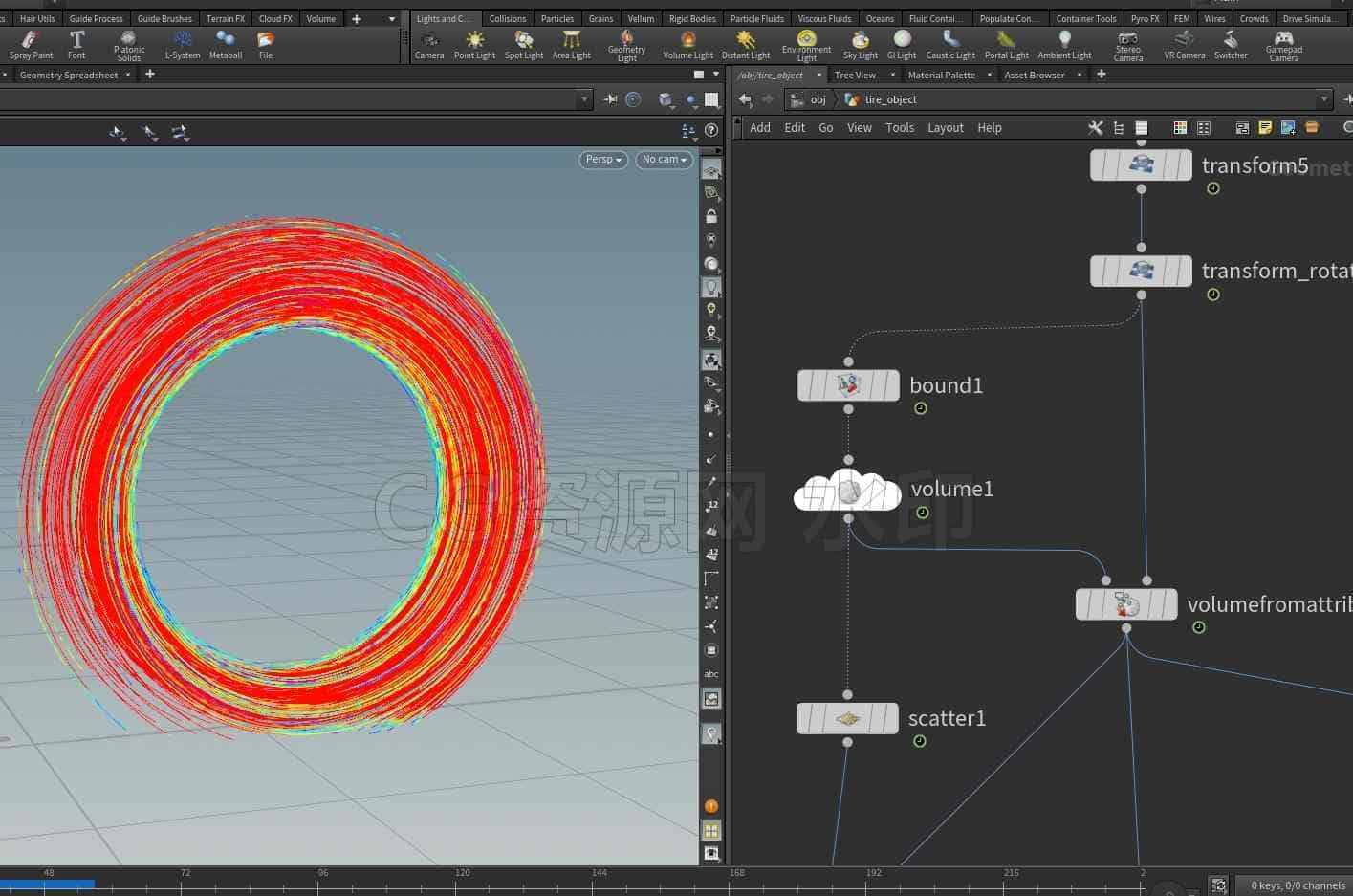
Task: Add a Spot Light
Action: click(x=524, y=45)
